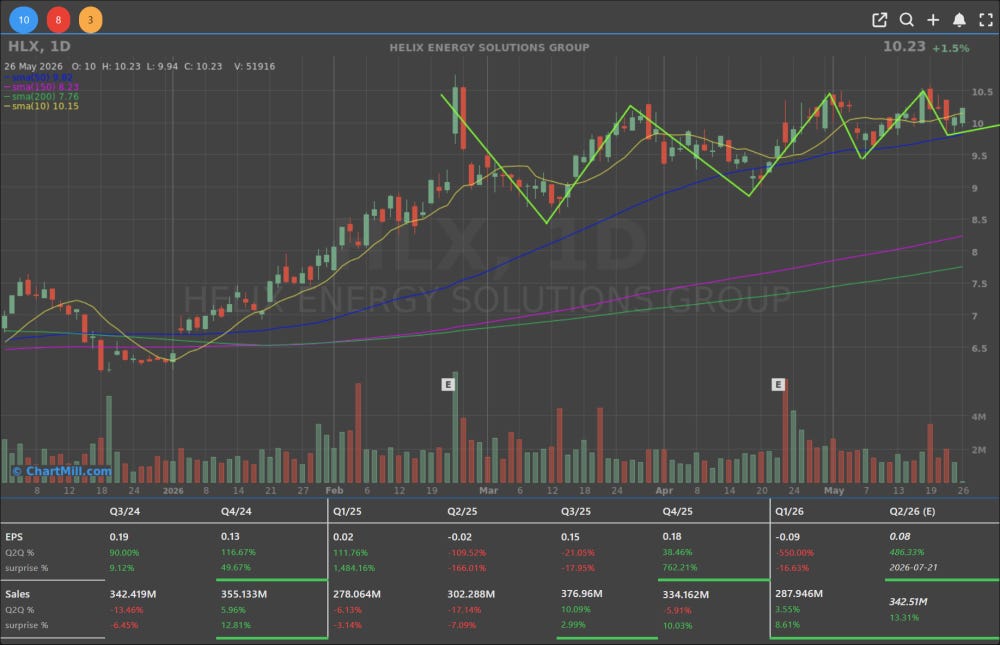
Task: Toggle fullscreen chart icon
Action: point(986,20)
